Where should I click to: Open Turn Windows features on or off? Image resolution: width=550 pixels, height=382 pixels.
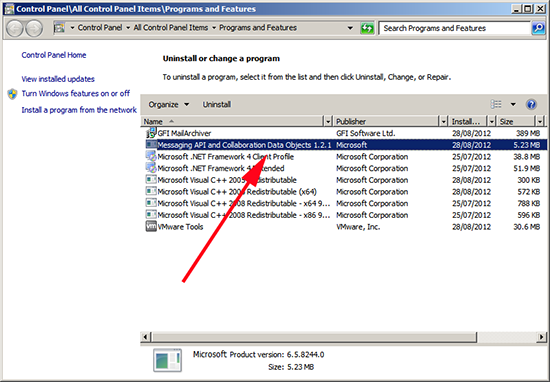[x=75, y=94]
